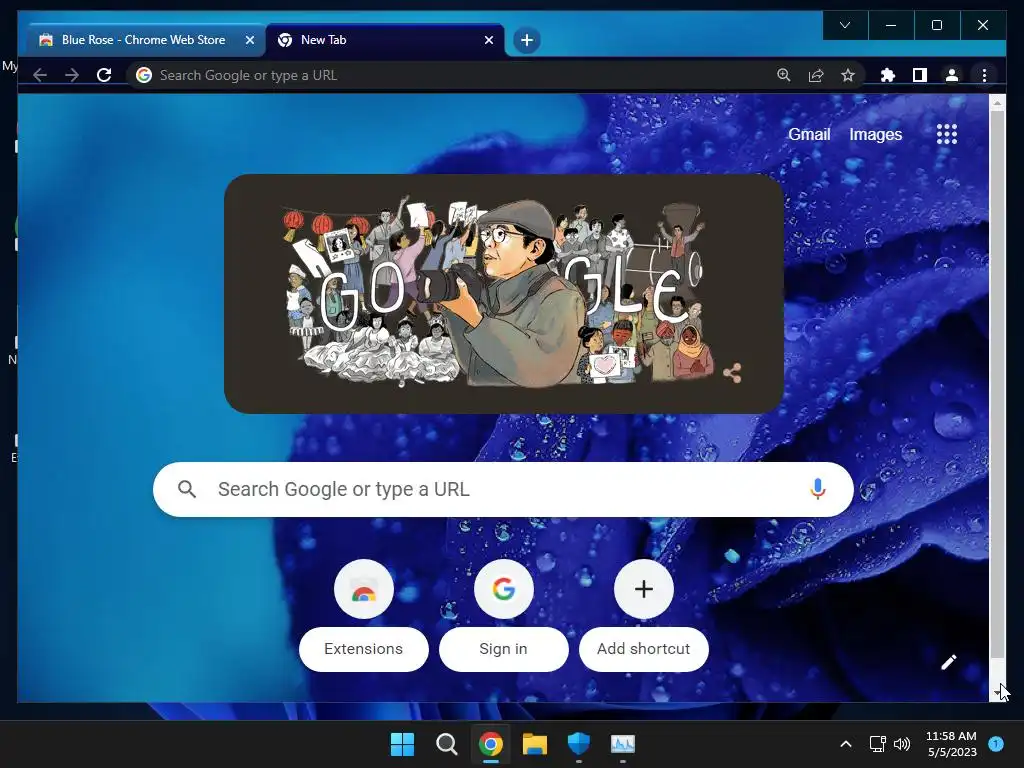Toggle the Chrome side panel icon

click(x=920, y=75)
